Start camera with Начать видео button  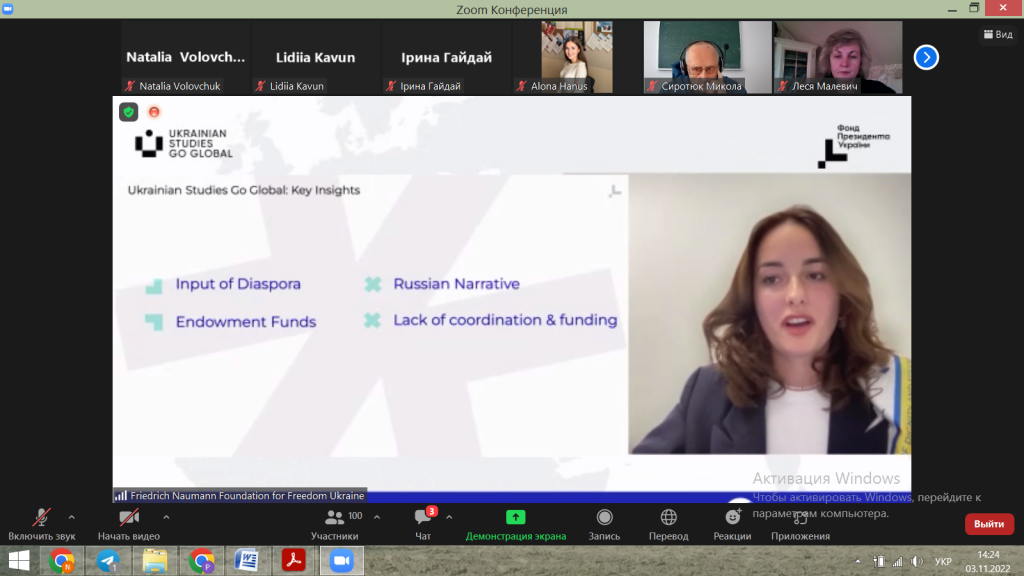[x=129, y=524]
